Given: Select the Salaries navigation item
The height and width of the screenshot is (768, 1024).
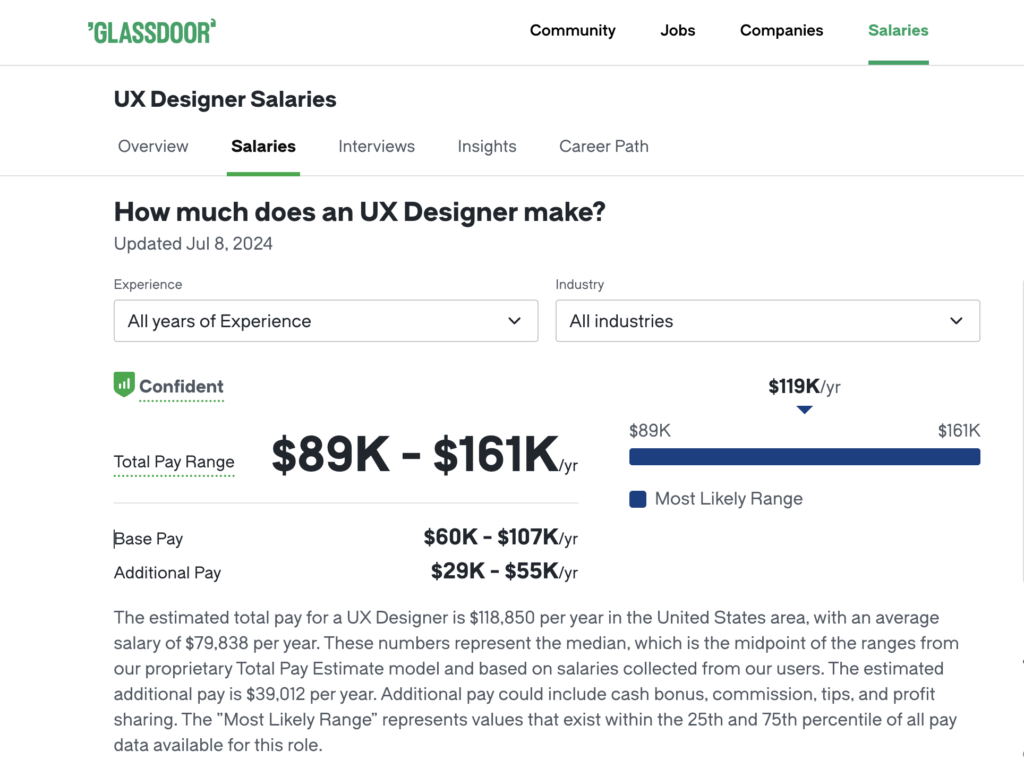Looking at the screenshot, I should [x=898, y=30].
